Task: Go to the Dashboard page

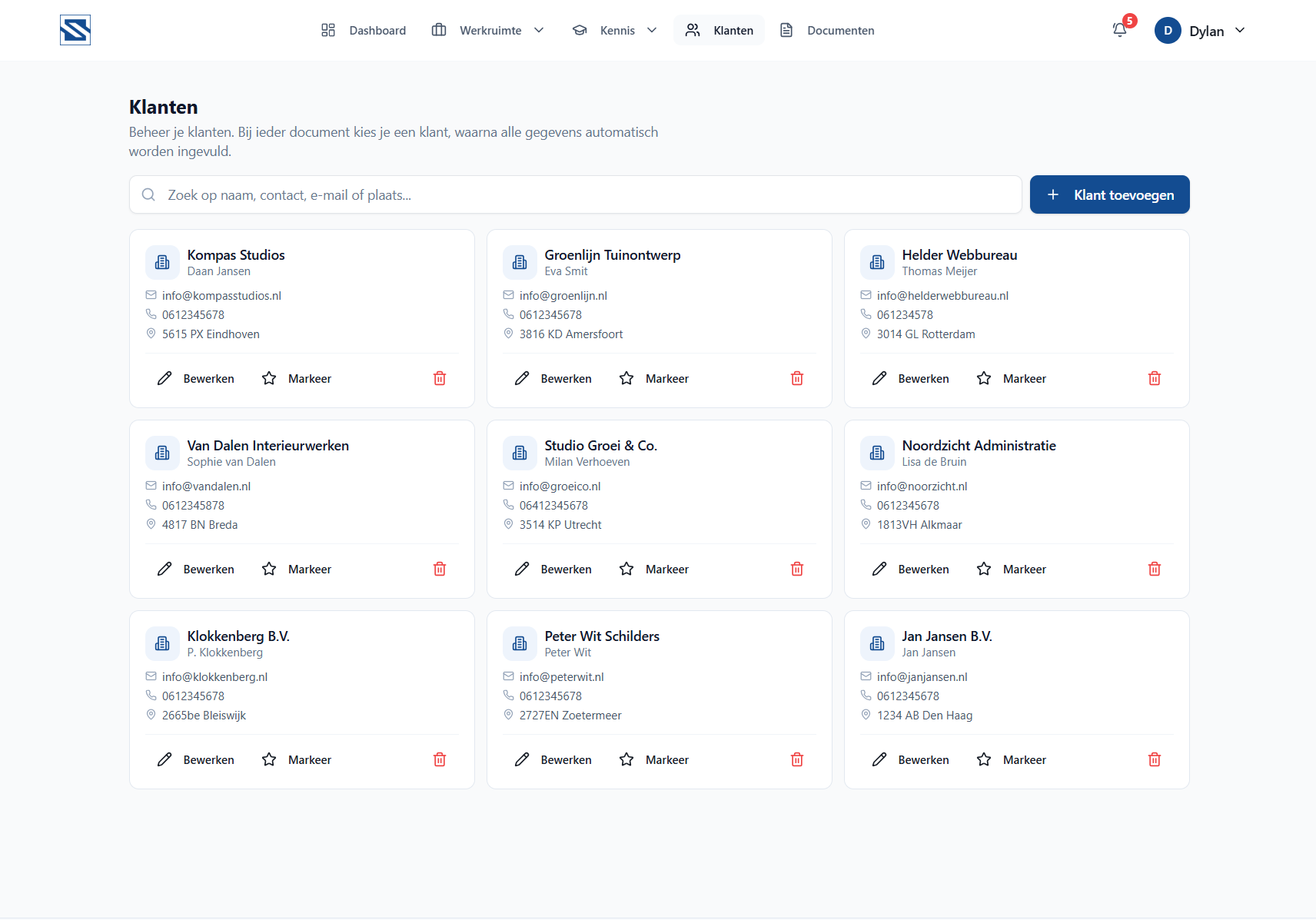Action: click(364, 30)
